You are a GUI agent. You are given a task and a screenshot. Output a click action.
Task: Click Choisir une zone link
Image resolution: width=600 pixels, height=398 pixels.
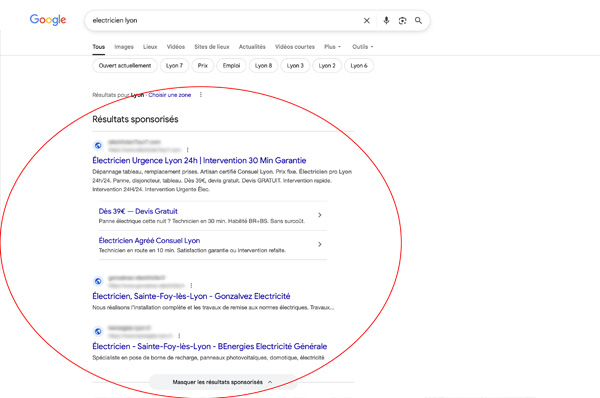pos(170,95)
